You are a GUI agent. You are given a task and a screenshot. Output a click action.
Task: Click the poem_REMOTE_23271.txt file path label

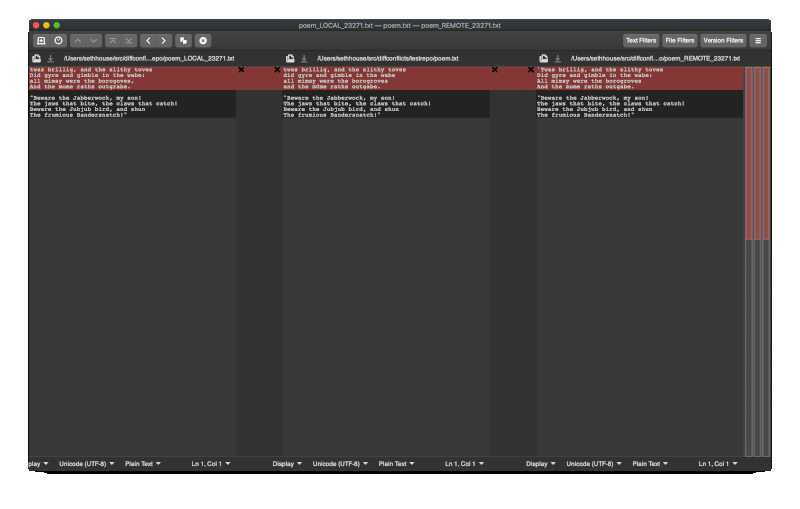tap(655, 59)
